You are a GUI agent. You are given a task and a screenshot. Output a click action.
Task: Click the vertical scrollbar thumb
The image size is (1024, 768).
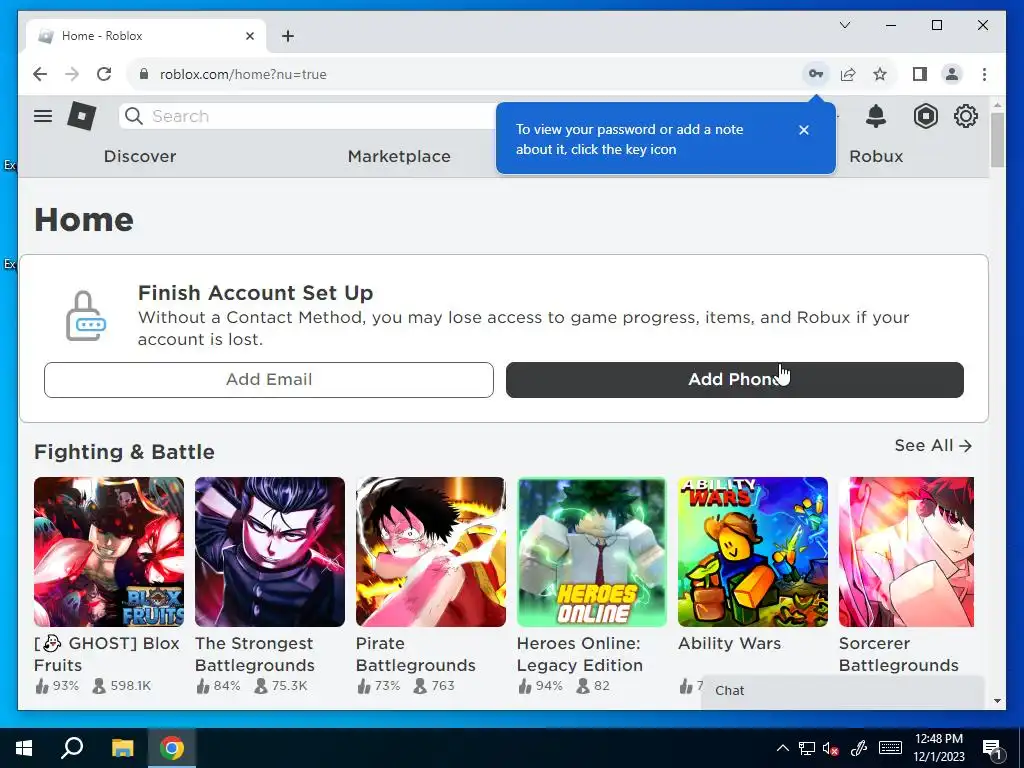click(997, 140)
